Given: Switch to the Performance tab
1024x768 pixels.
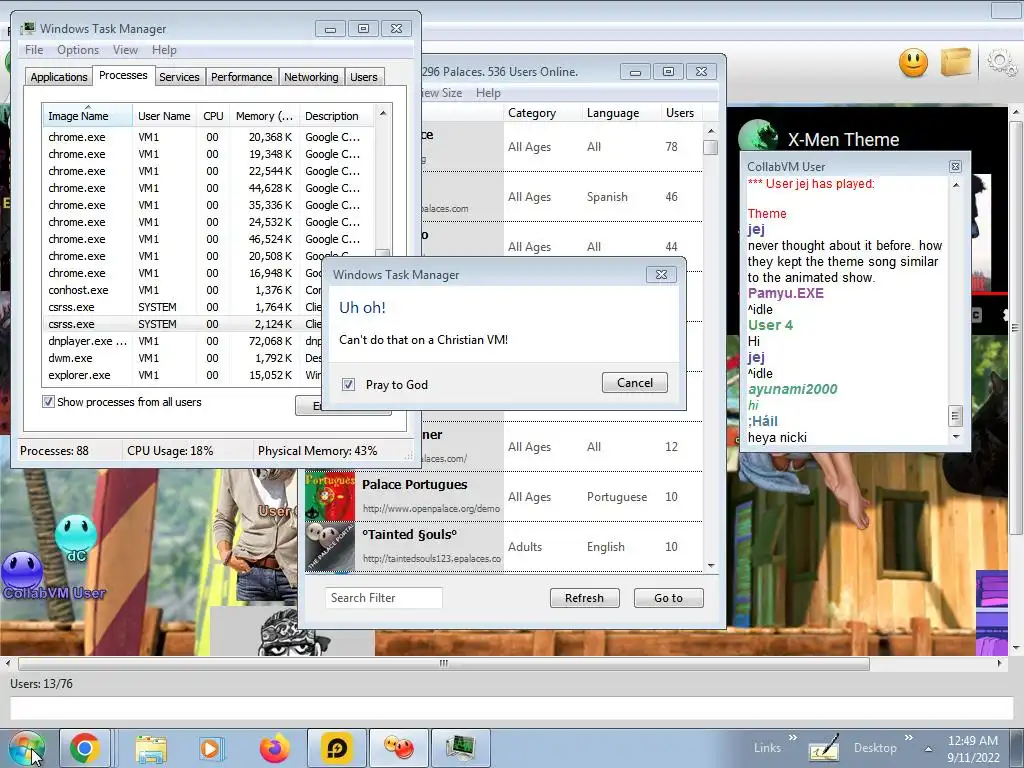Looking at the screenshot, I should (241, 77).
